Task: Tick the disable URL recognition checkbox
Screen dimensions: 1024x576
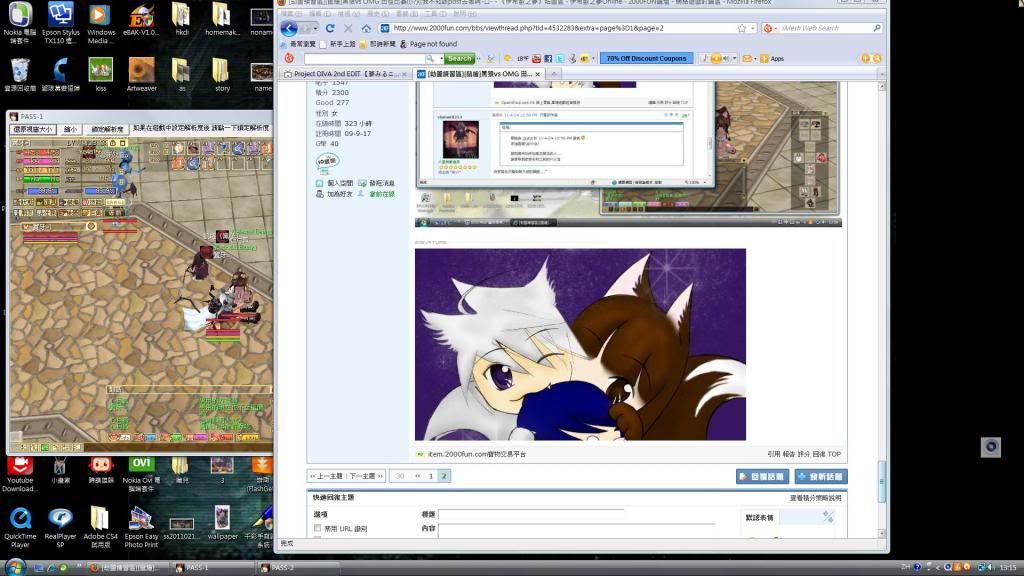Action: coord(318,528)
